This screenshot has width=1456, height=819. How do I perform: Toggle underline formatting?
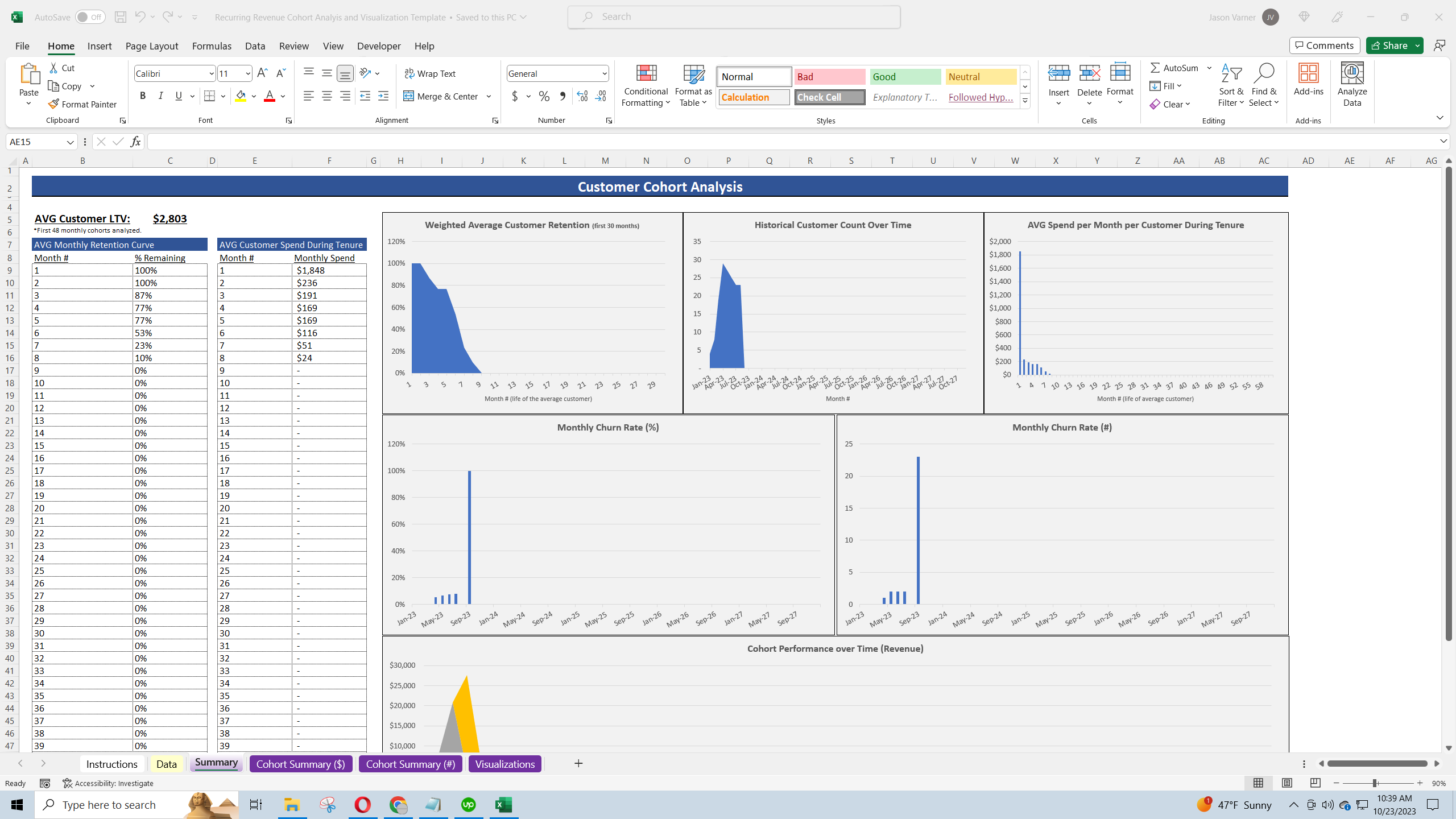pos(178,96)
